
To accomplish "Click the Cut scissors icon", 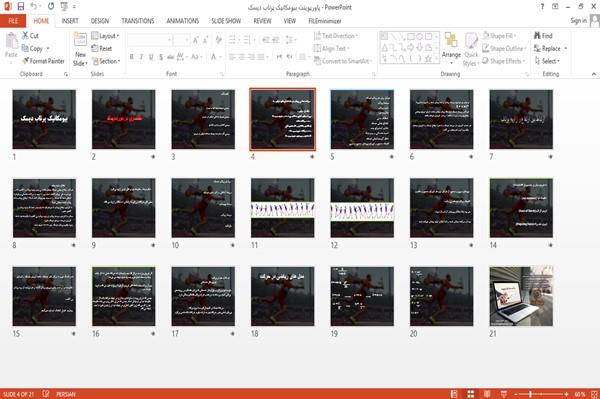I will coord(25,36).
